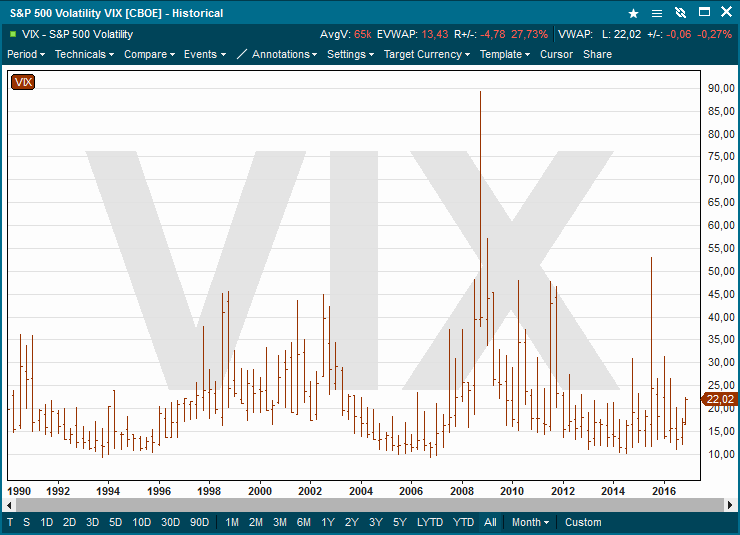Image resolution: width=740 pixels, height=535 pixels.
Task: Click the scroll right arrow
Action: 730,505
